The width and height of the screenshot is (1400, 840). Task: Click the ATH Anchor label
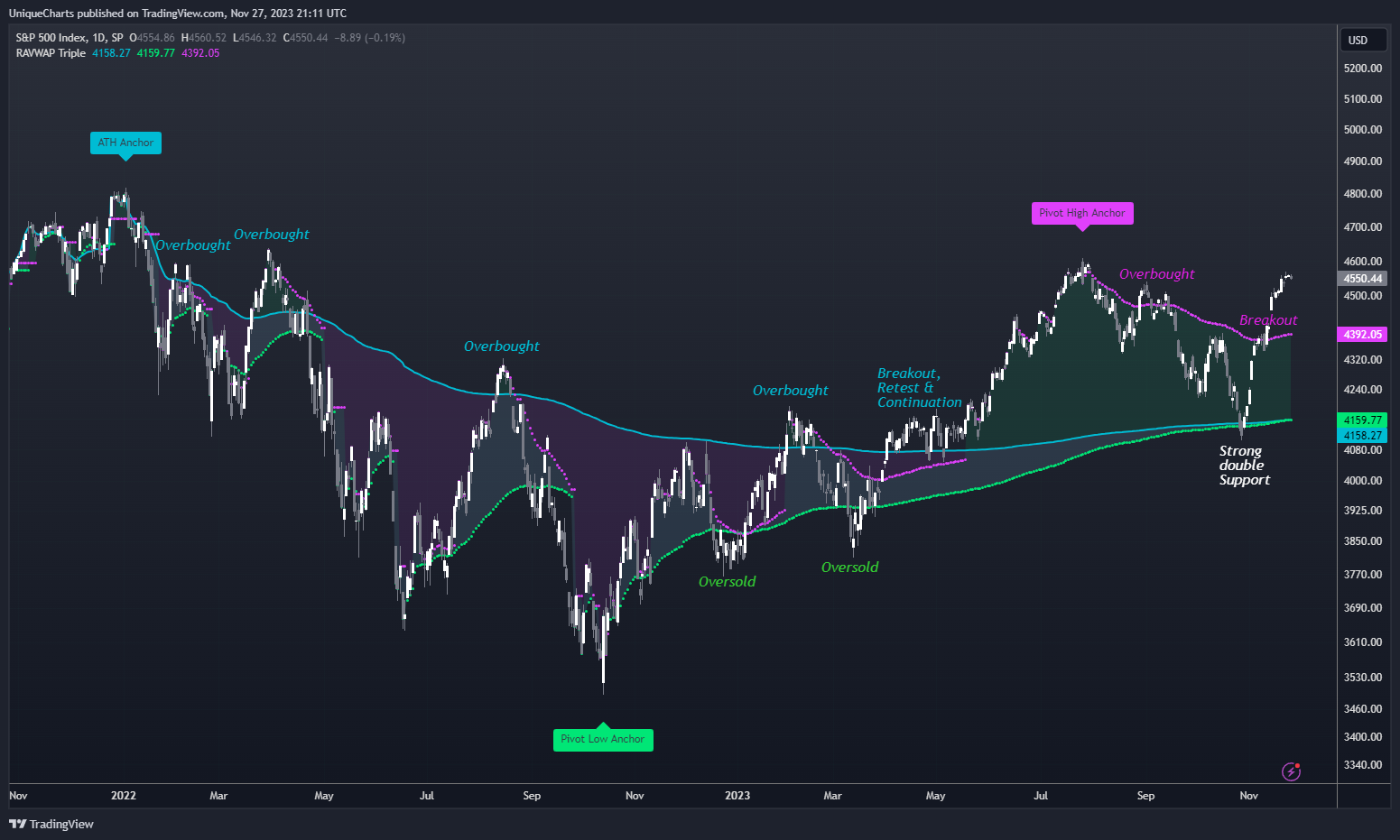coord(125,143)
